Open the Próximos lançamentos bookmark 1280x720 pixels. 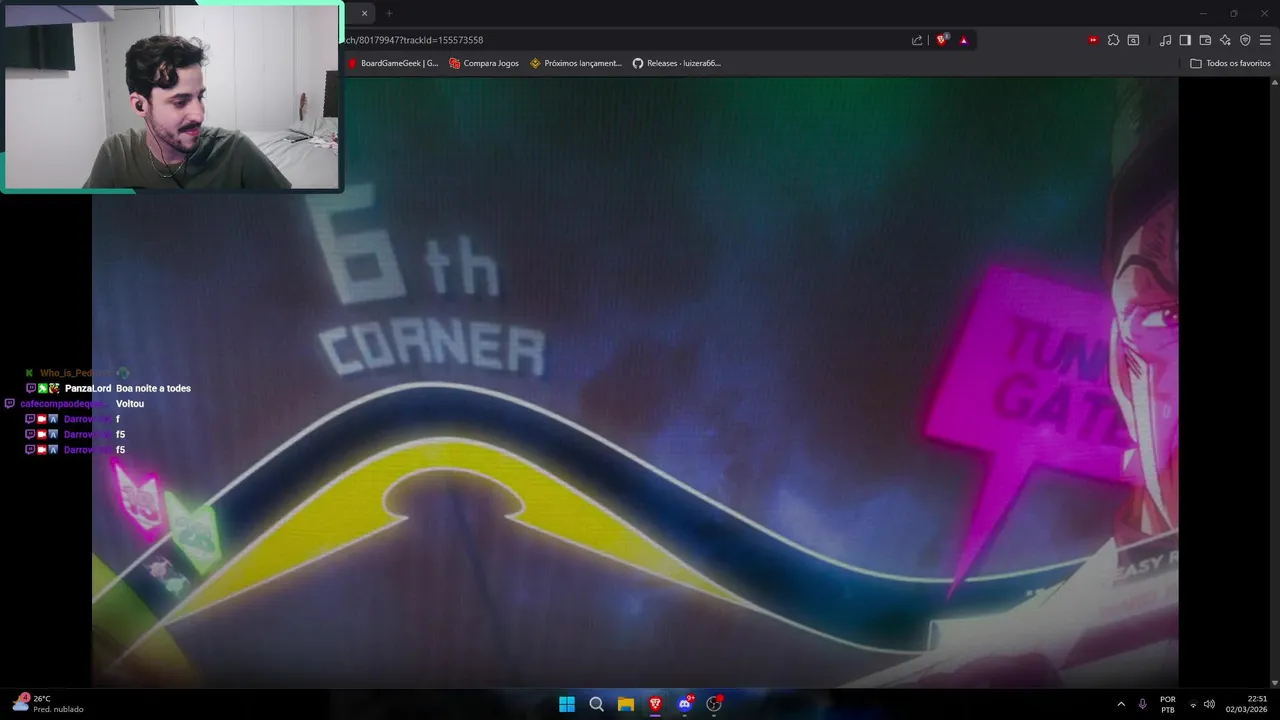pos(576,63)
